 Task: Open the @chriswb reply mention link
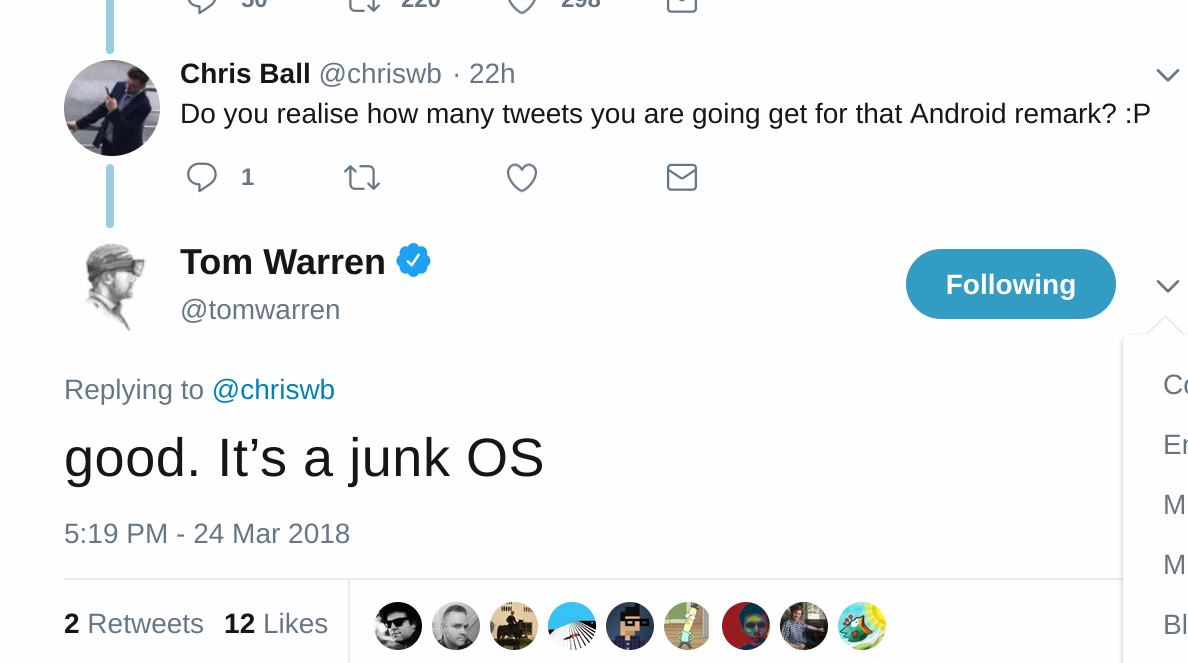[274, 389]
